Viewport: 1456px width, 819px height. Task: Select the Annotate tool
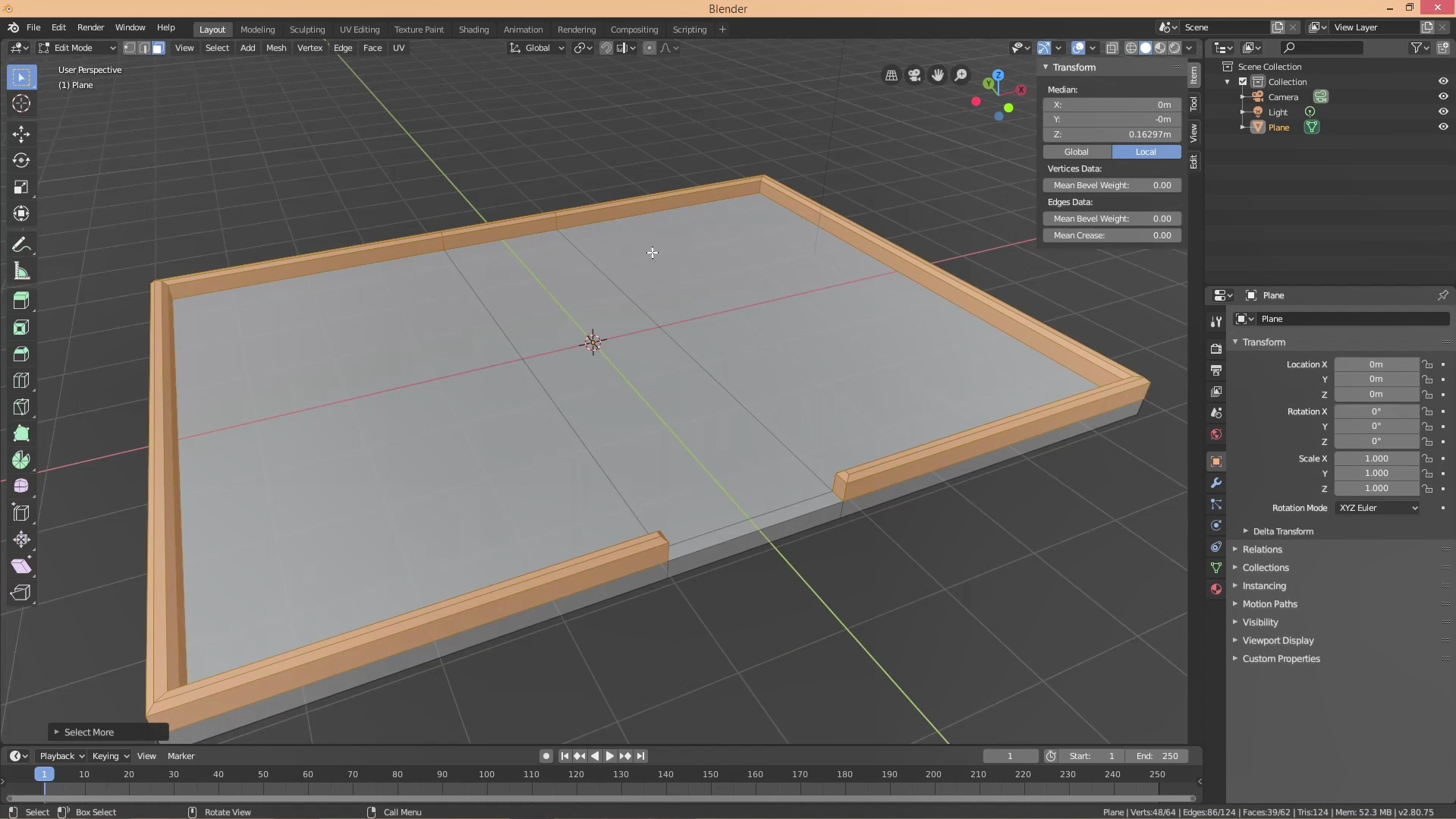(21, 245)
